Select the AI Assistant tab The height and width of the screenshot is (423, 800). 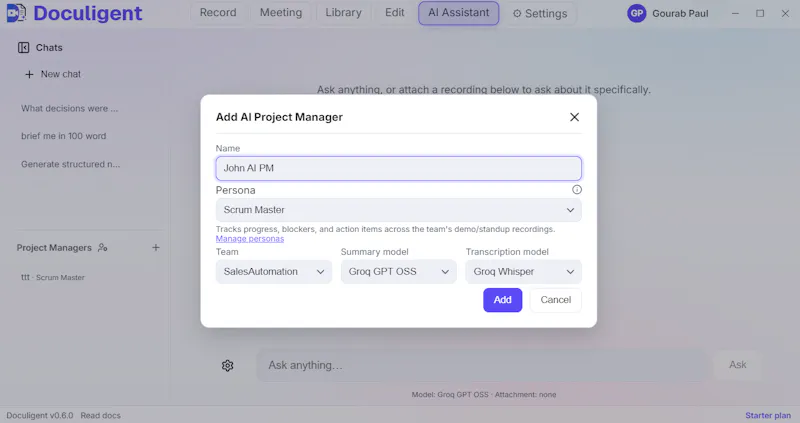pyautogui.click(x=459, y=13)
